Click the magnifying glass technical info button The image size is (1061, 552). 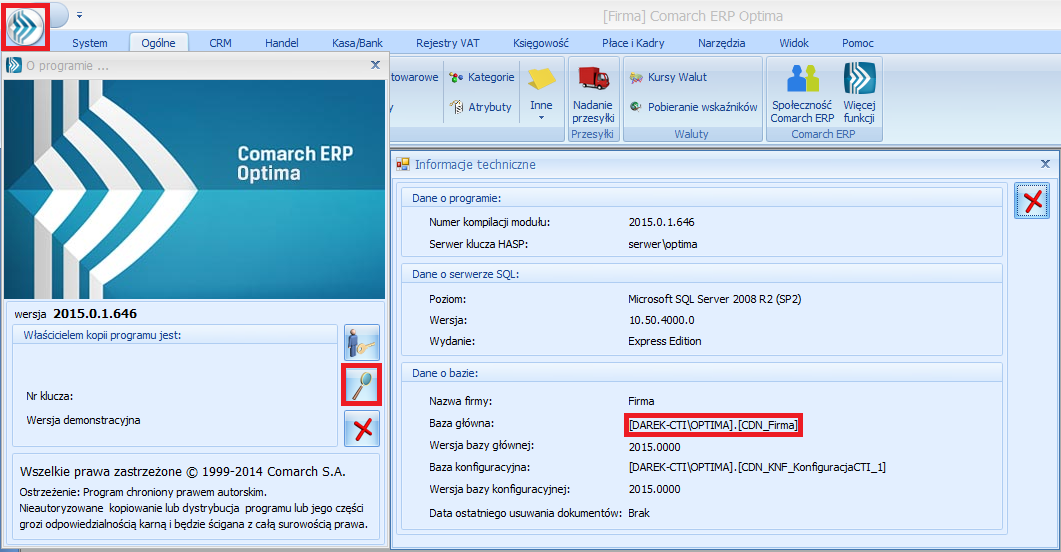(361, 385)
